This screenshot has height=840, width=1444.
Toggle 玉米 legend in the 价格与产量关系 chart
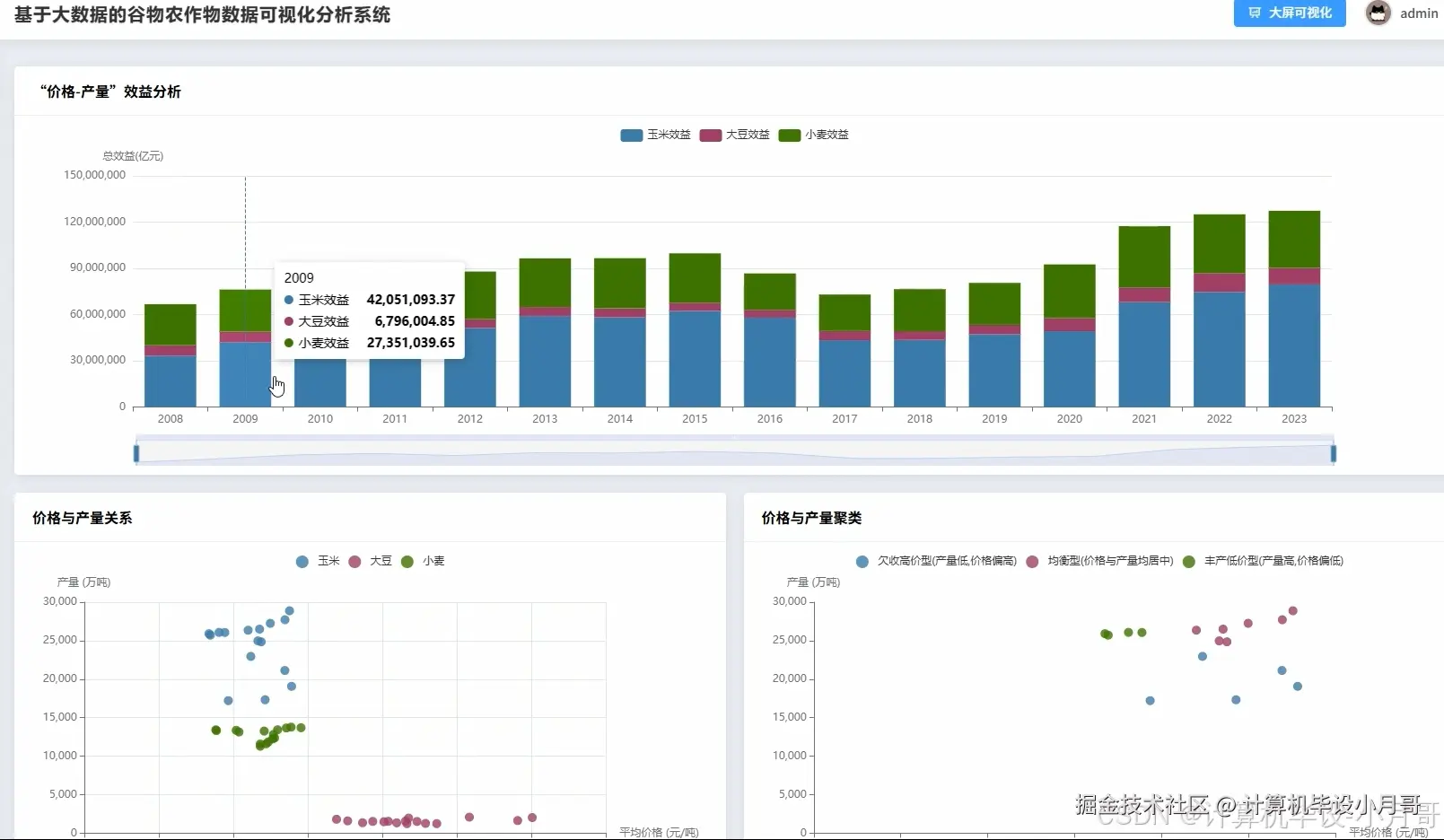318,561
